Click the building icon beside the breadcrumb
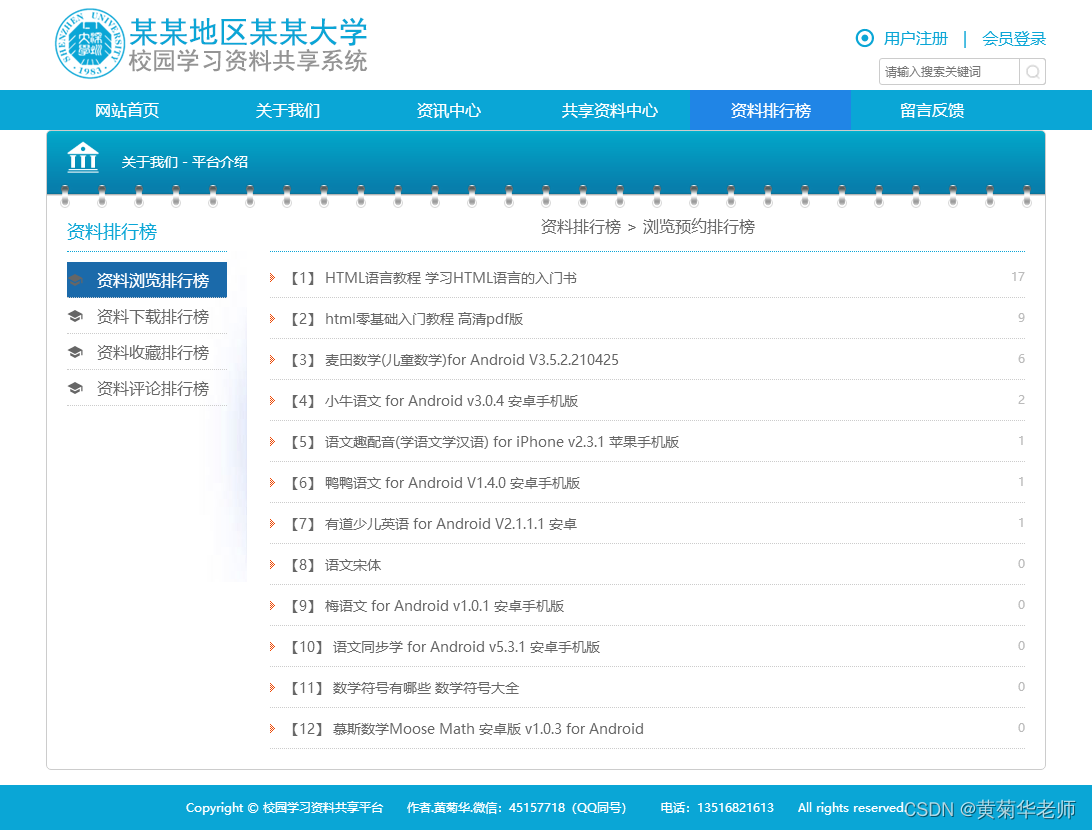 tap(82, 157)
